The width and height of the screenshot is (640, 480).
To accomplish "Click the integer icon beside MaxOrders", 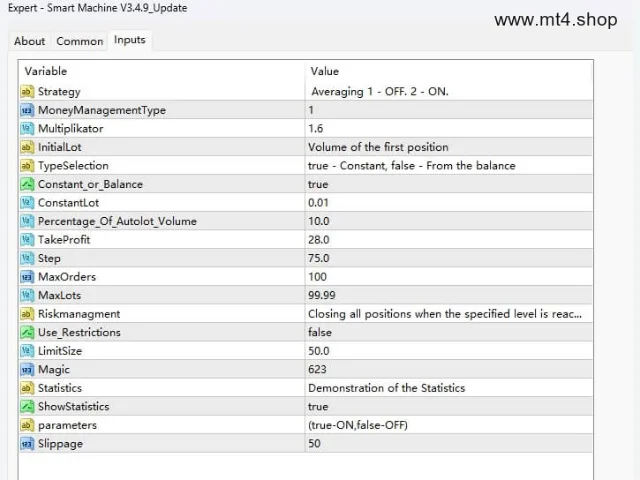I will click(27, 277).
